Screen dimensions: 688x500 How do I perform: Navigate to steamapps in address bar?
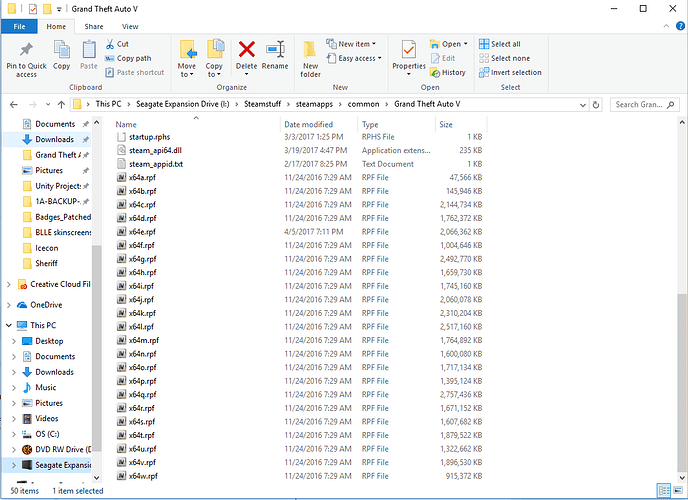point(314,104)
